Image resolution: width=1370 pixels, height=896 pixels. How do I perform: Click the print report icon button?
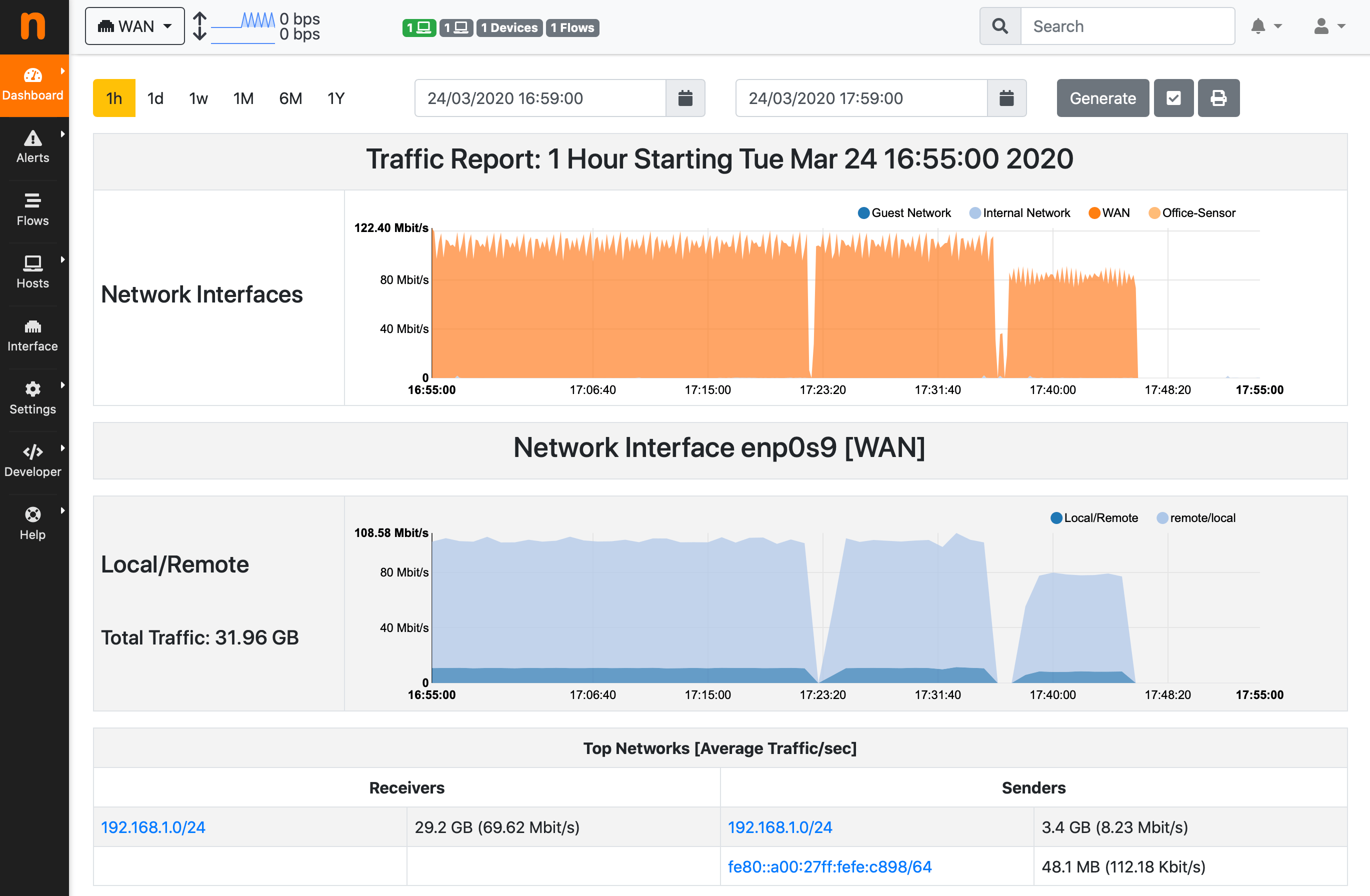(1218, 98)
